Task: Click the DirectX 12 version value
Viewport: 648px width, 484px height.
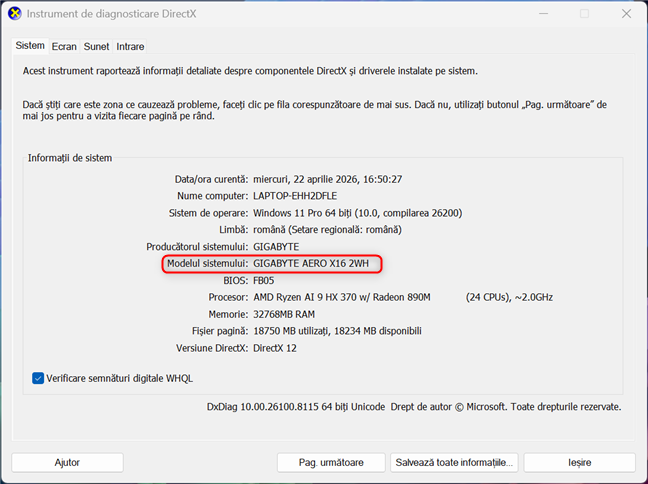Action: pyautogui.click(x=275, y=348)
